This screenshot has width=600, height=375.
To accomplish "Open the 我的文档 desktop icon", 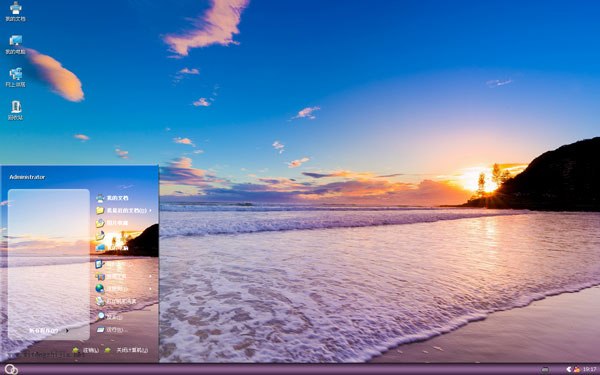I will click(x=15, y=11).
